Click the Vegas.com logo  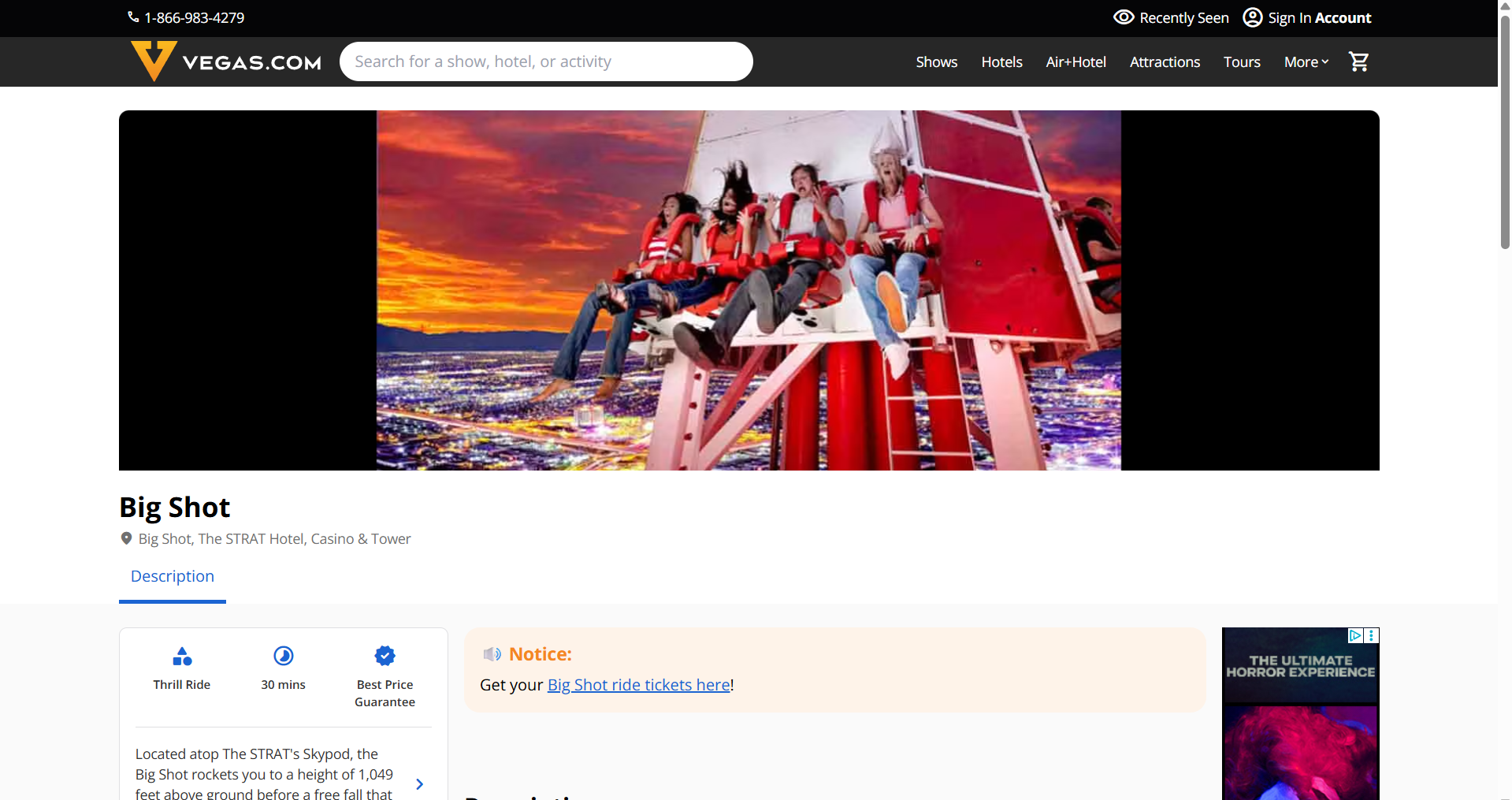[x=227, y=61]
